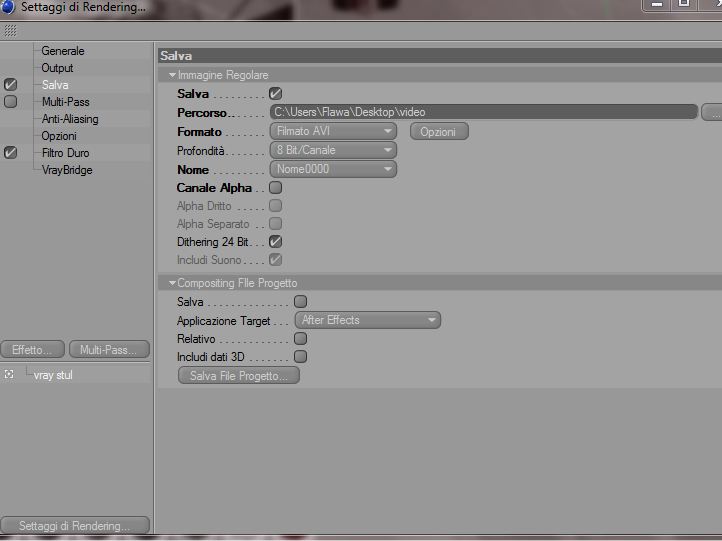The width and height of the screenshot is (722, 541).
Task: Select Opzioni in settings list
Action: click(59, 136)
